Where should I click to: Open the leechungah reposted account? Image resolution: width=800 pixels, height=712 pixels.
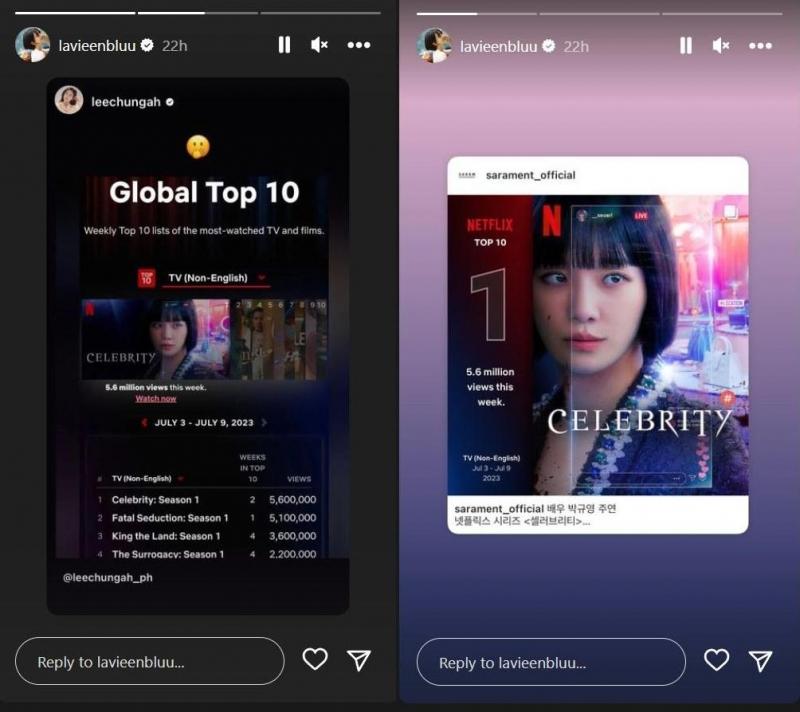125,101
